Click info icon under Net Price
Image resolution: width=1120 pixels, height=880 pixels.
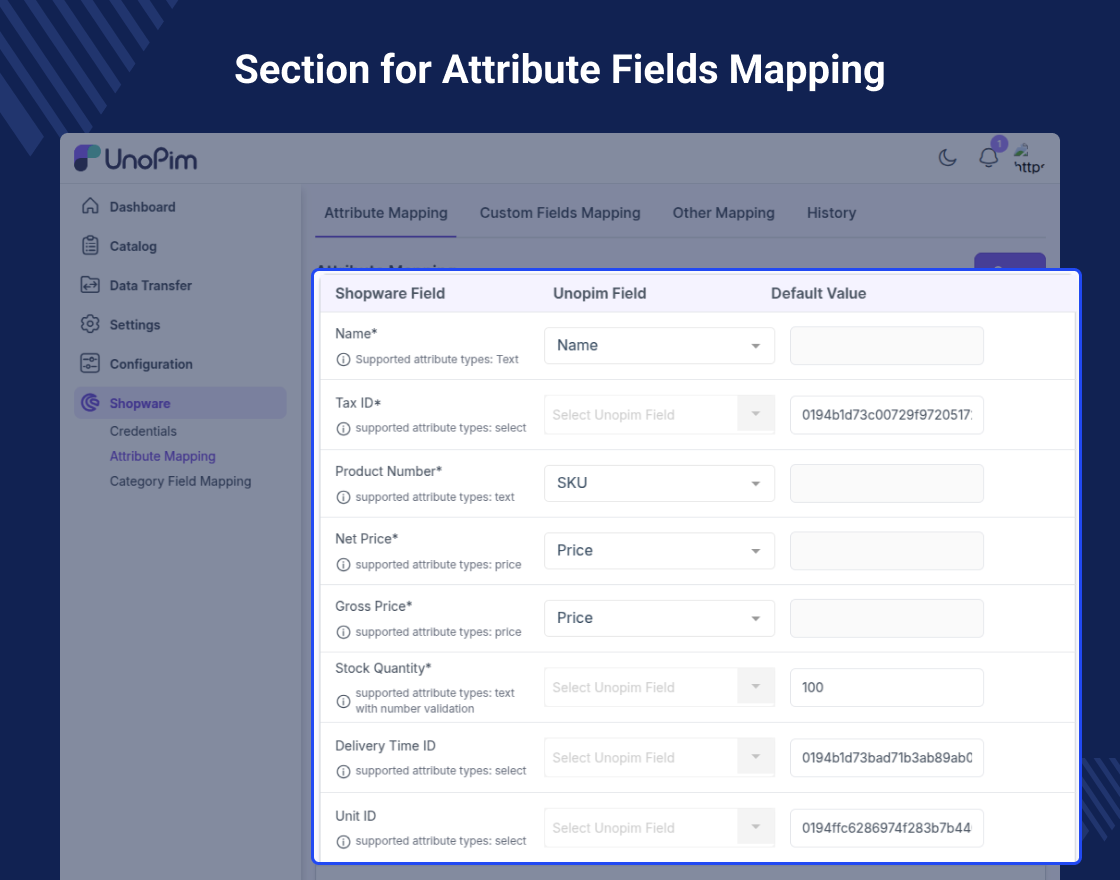click(x=343, y=565)
